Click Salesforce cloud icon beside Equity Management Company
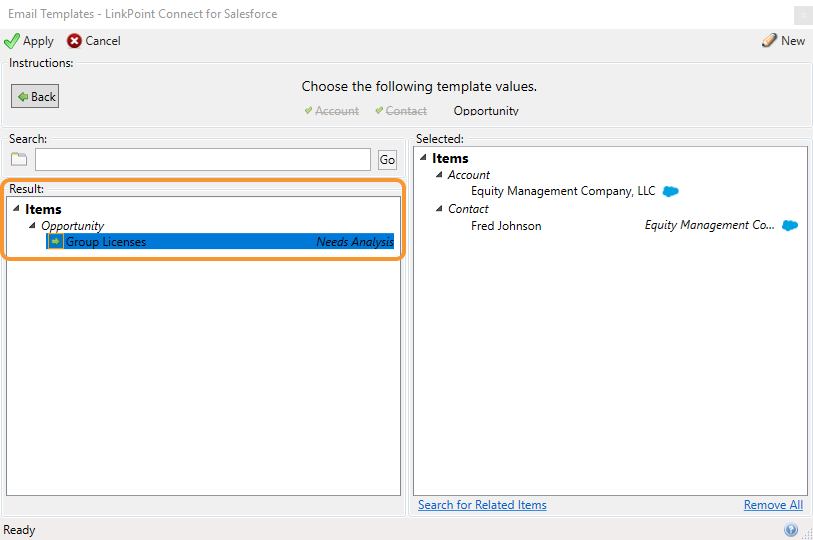The height and width of the screenshot is (540, 813). pyautogui.click(x=671, y=191)
